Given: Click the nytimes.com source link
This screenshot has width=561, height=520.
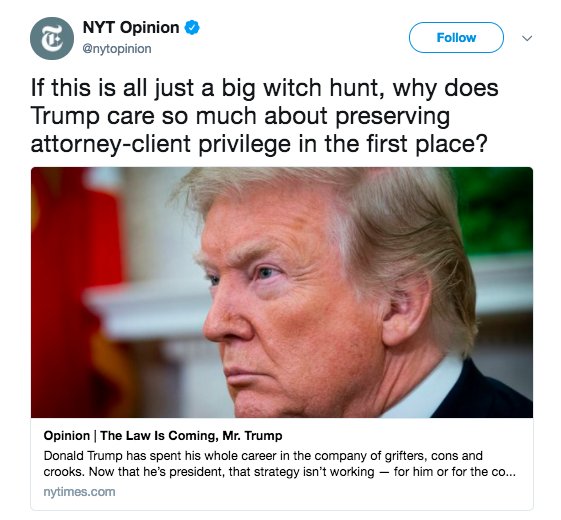Looking at the screenshot, I should pyautogui.click(x=79, y=492).
